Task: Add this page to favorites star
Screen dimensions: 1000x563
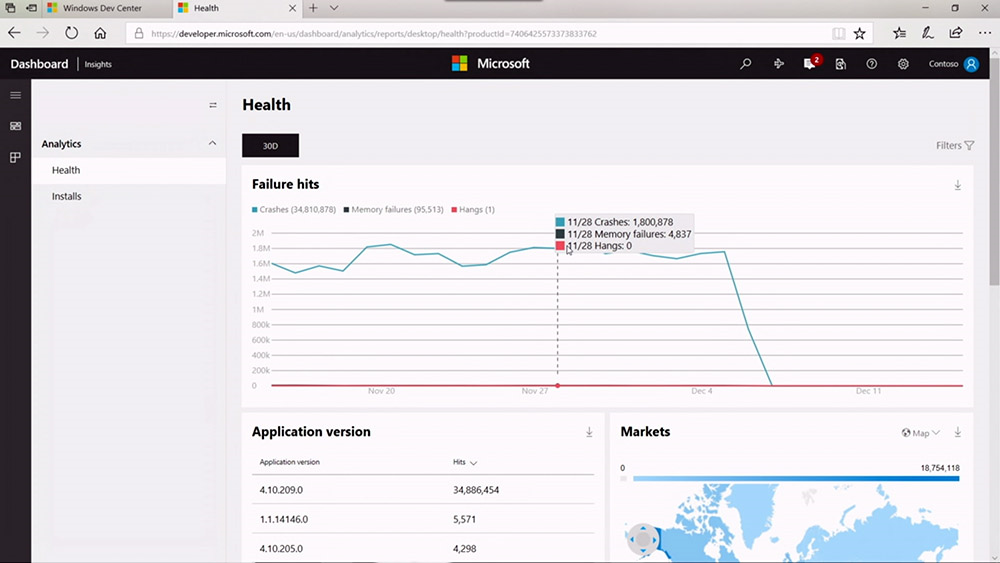Action: pyautogui.click(x=860, y=33)
